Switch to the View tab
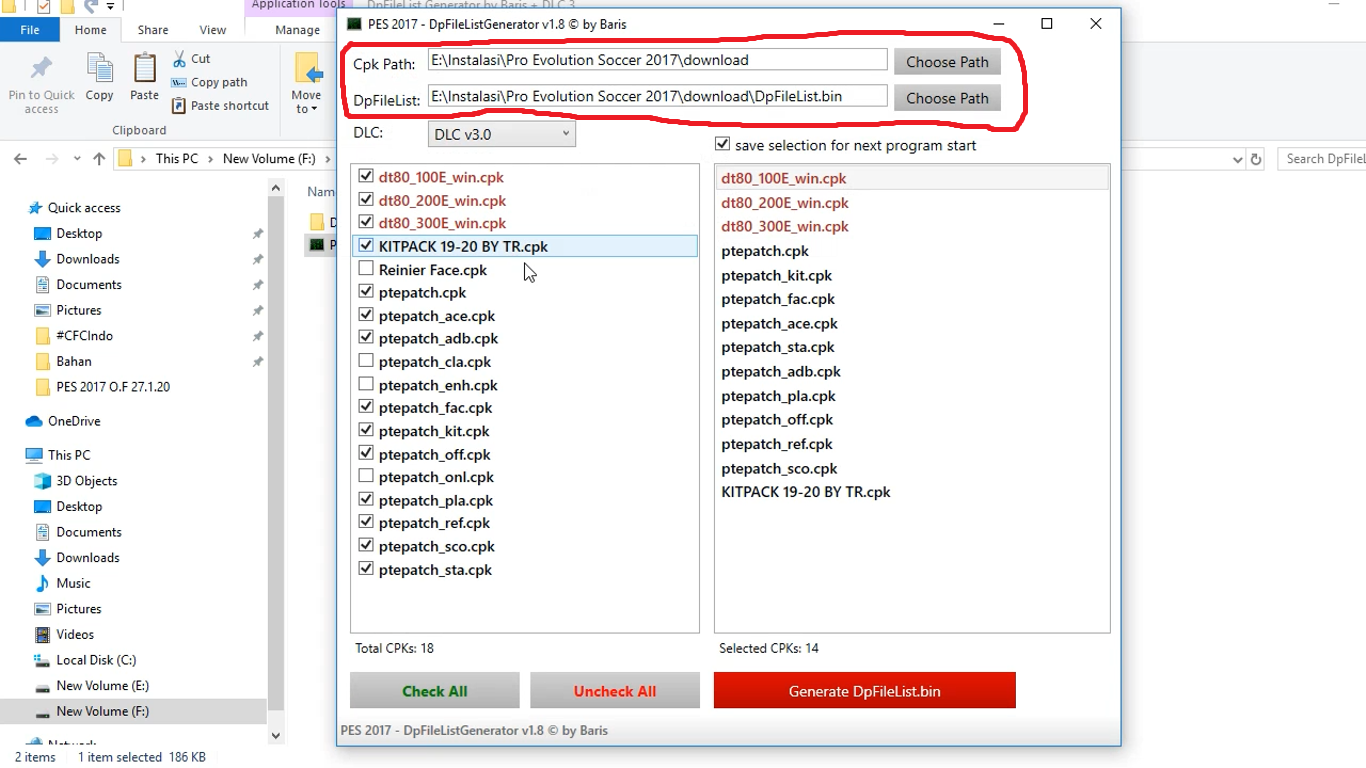The height and width of the screenshot is (768, 1366). [212, 30]
